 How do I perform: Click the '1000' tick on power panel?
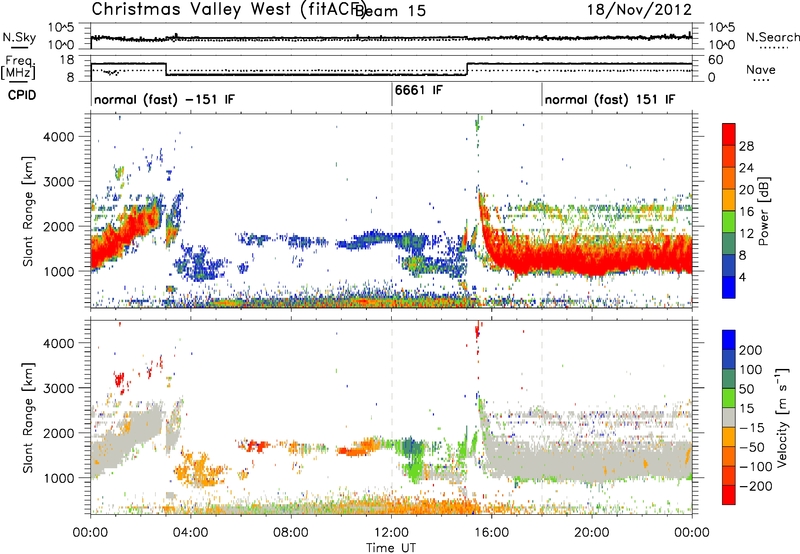click(x=59, y=271)
